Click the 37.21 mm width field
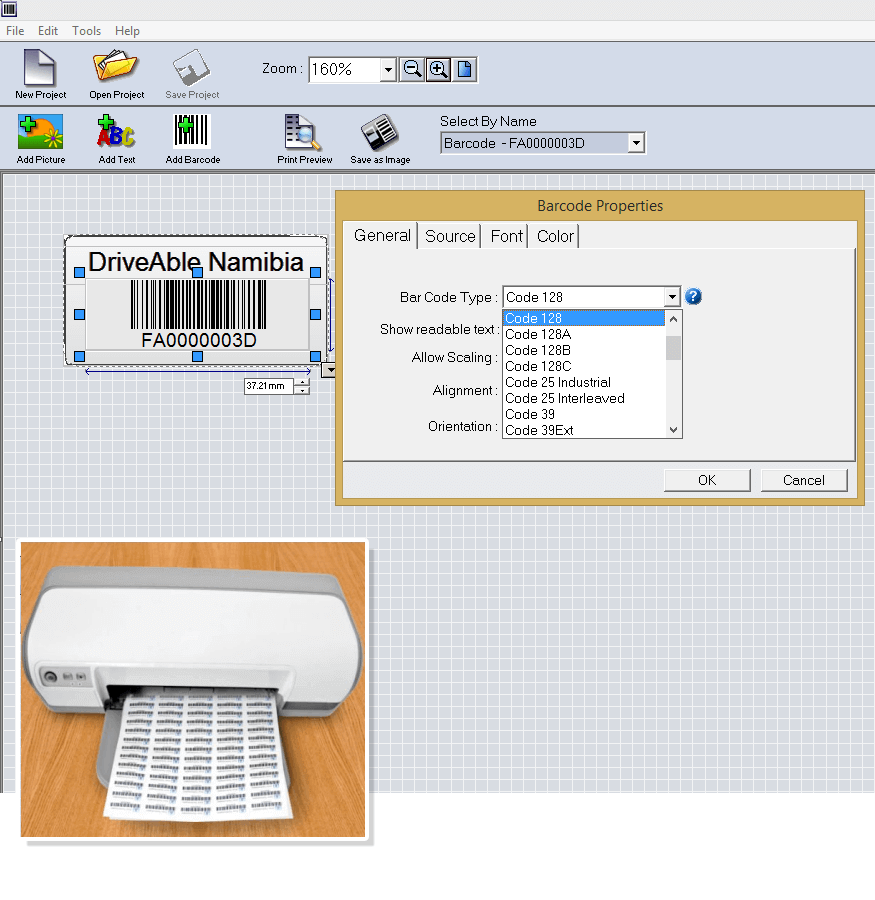 [x=269, y=386]
